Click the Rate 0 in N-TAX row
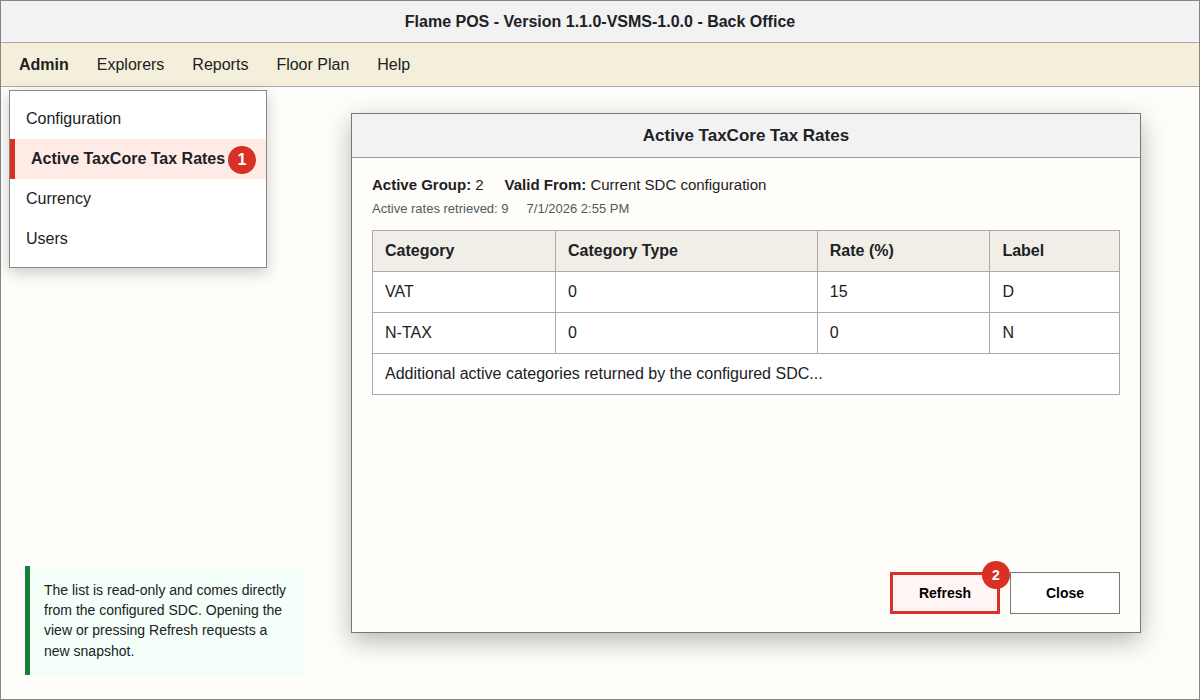Screen dimensions: 1200x700 [904, 333]
